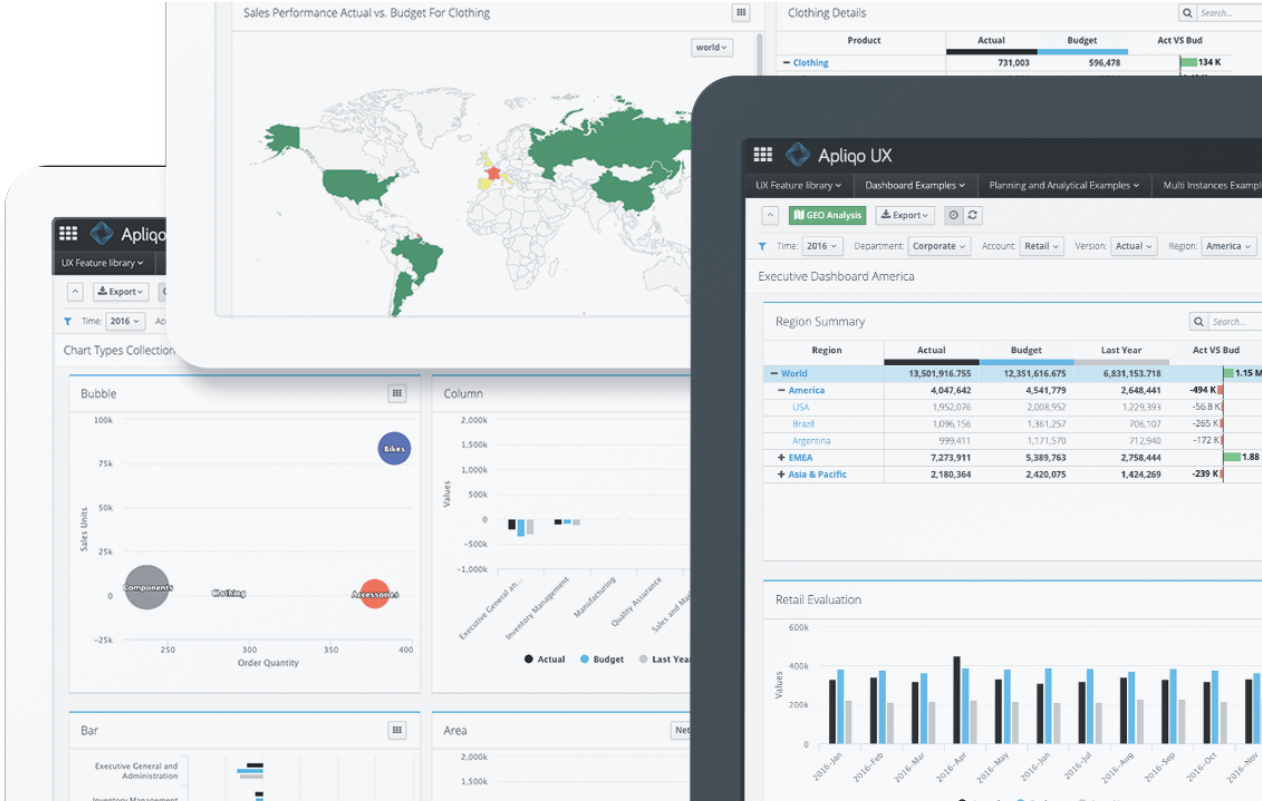Open the Argentina link in Region Summary
The image size is (1262, 801).
(x=811, y=441)
